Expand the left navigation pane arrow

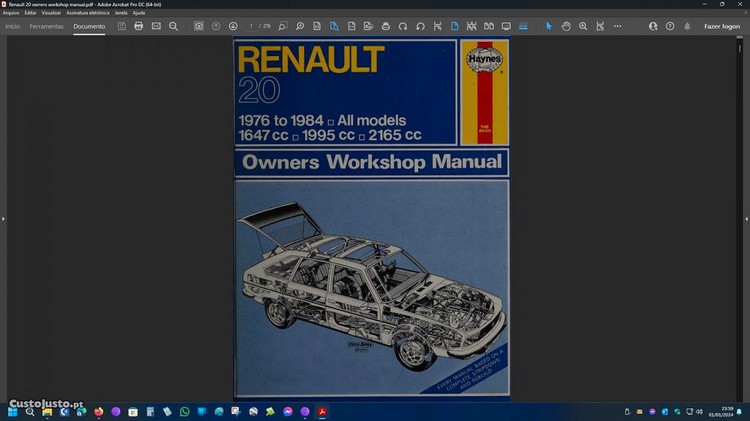click(3, 218)
